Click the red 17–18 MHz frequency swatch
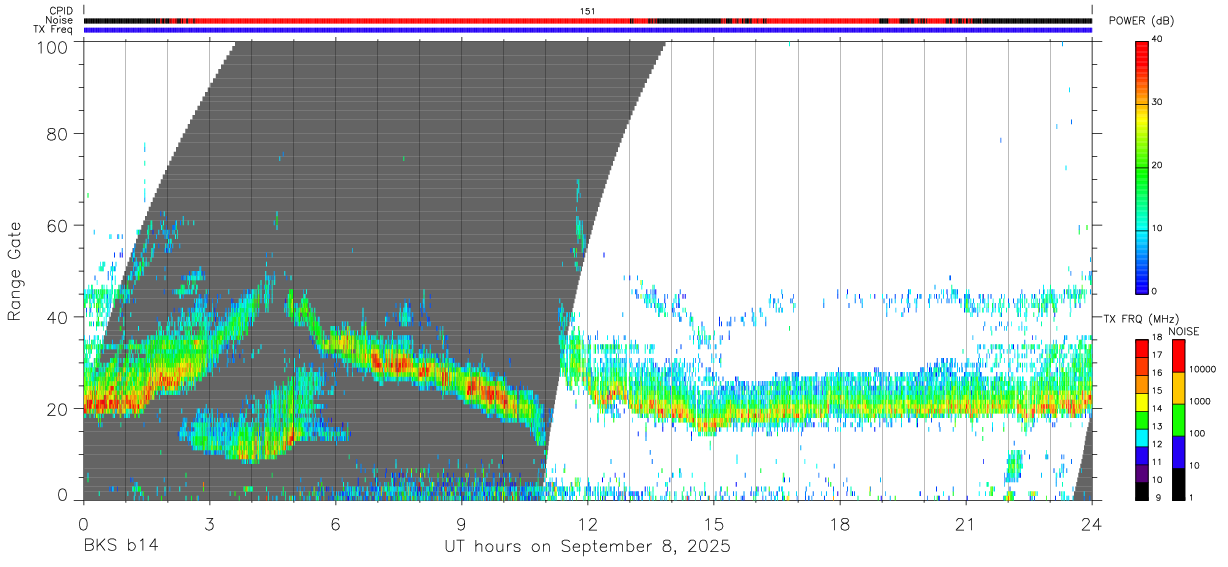This screenshot has width=1228, height=567. (x=1142, y=349)
